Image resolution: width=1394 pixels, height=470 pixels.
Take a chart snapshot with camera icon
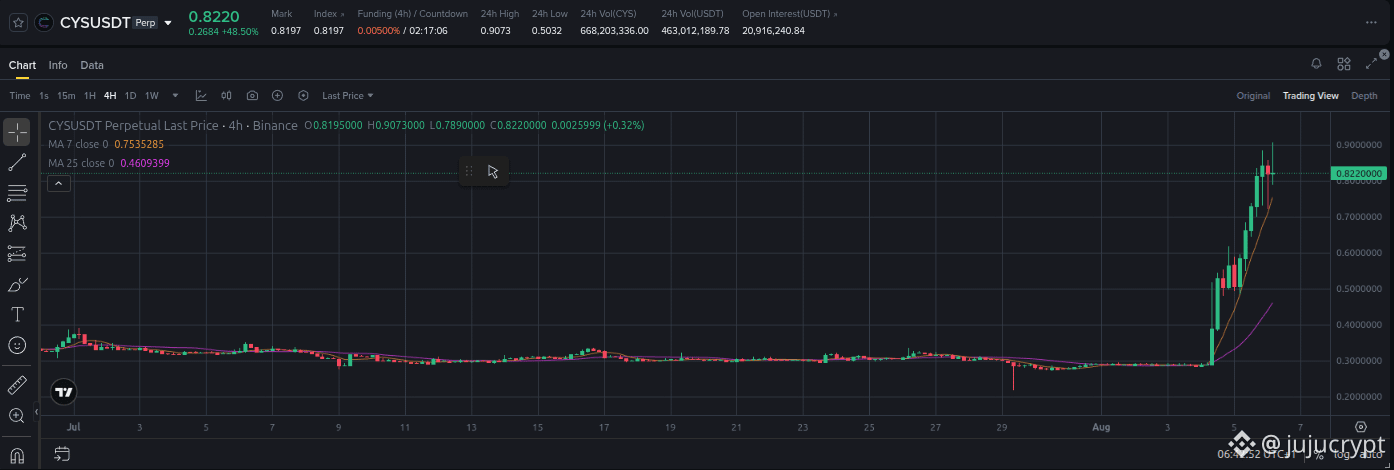(x=252, y=96)
